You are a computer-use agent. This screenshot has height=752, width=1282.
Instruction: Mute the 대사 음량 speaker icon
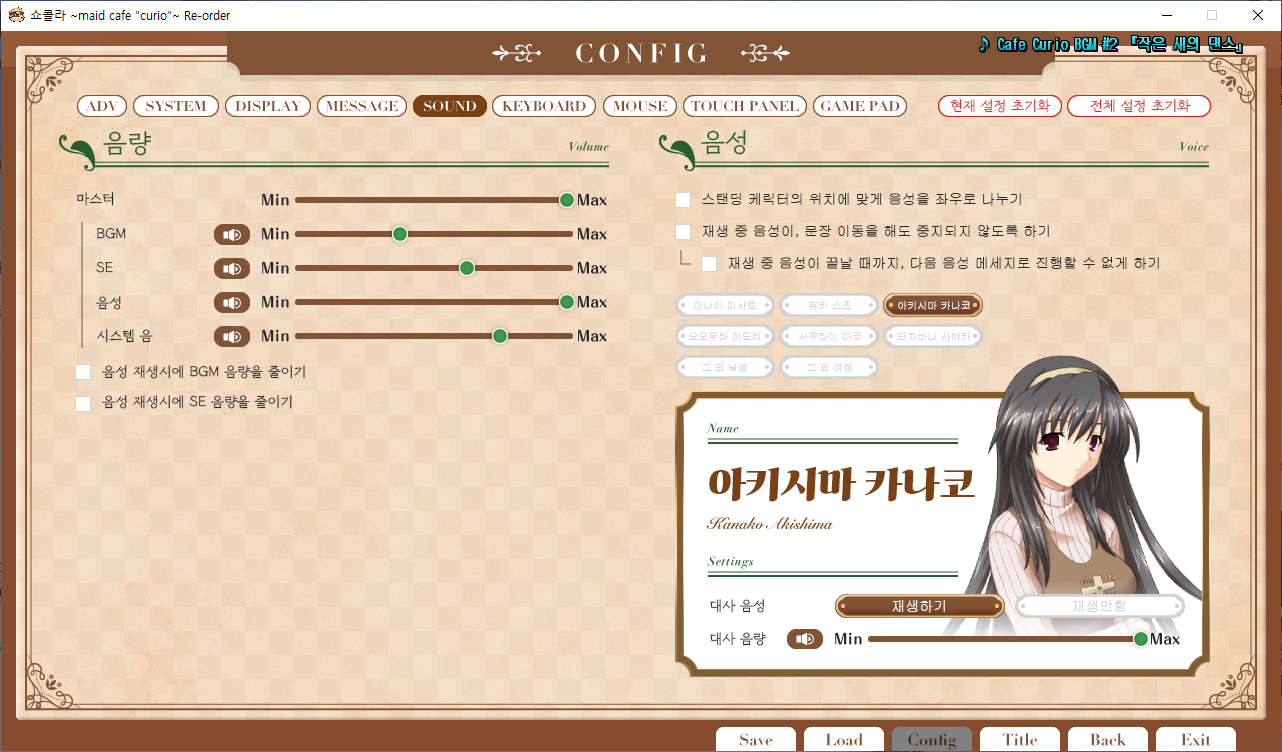click(x=805, y=639)
